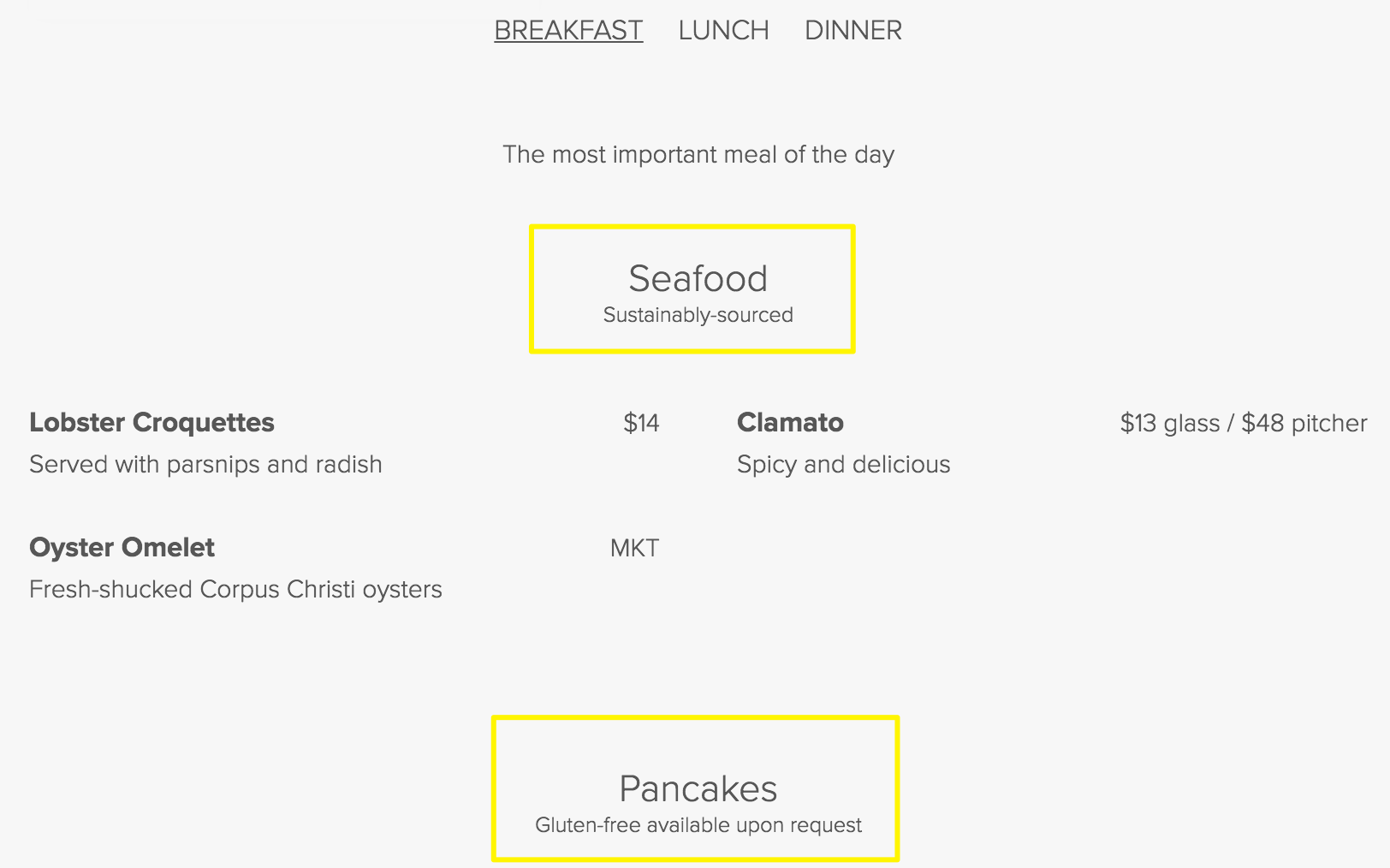Screen dimensions: 1390x868
Task: Click 'Served with parsnips and radish' description
Action: tap(205, 464)
